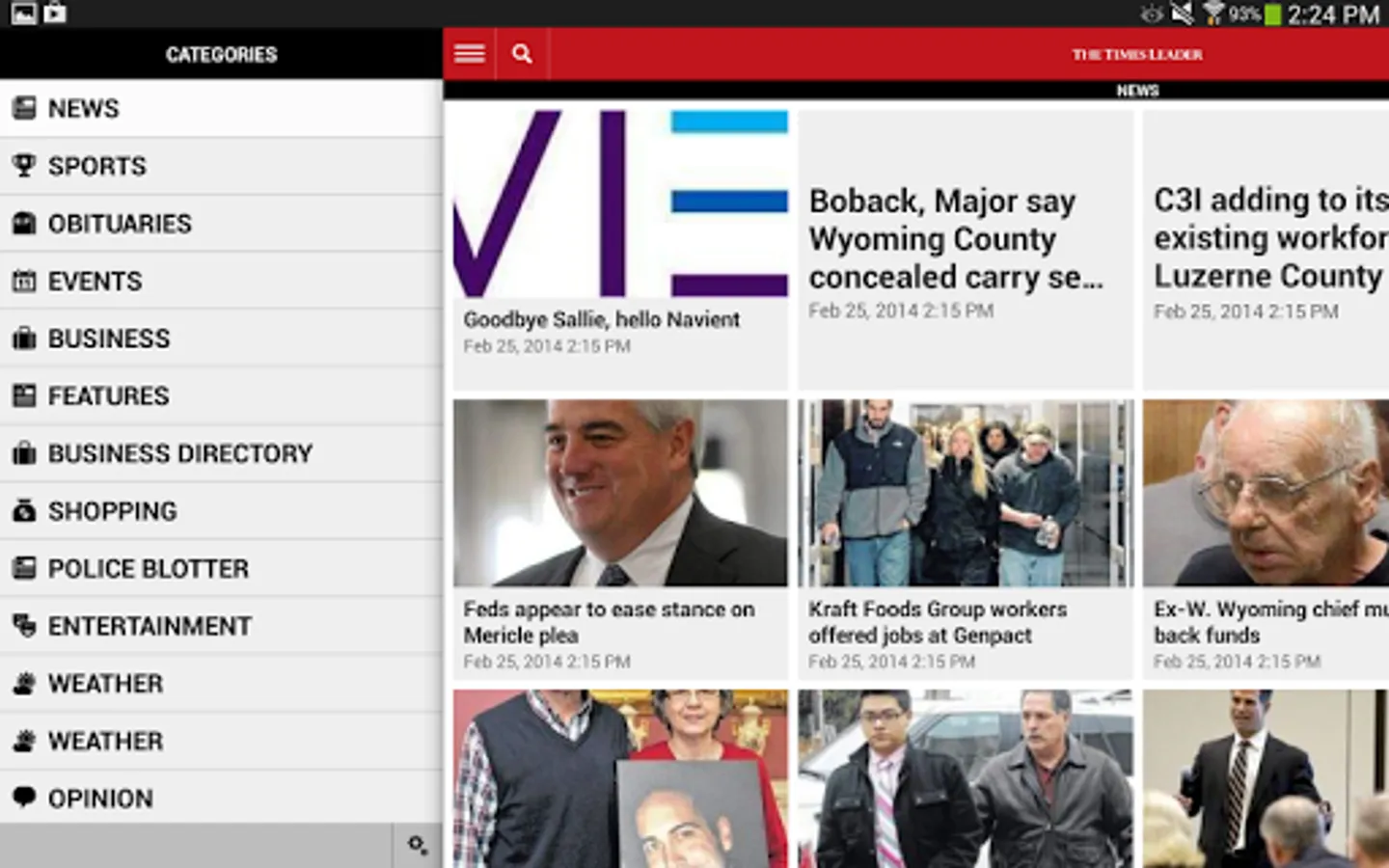Choose the Business Directory category
The height and width of the screenshot is (868, 1389).
(221, 453)
